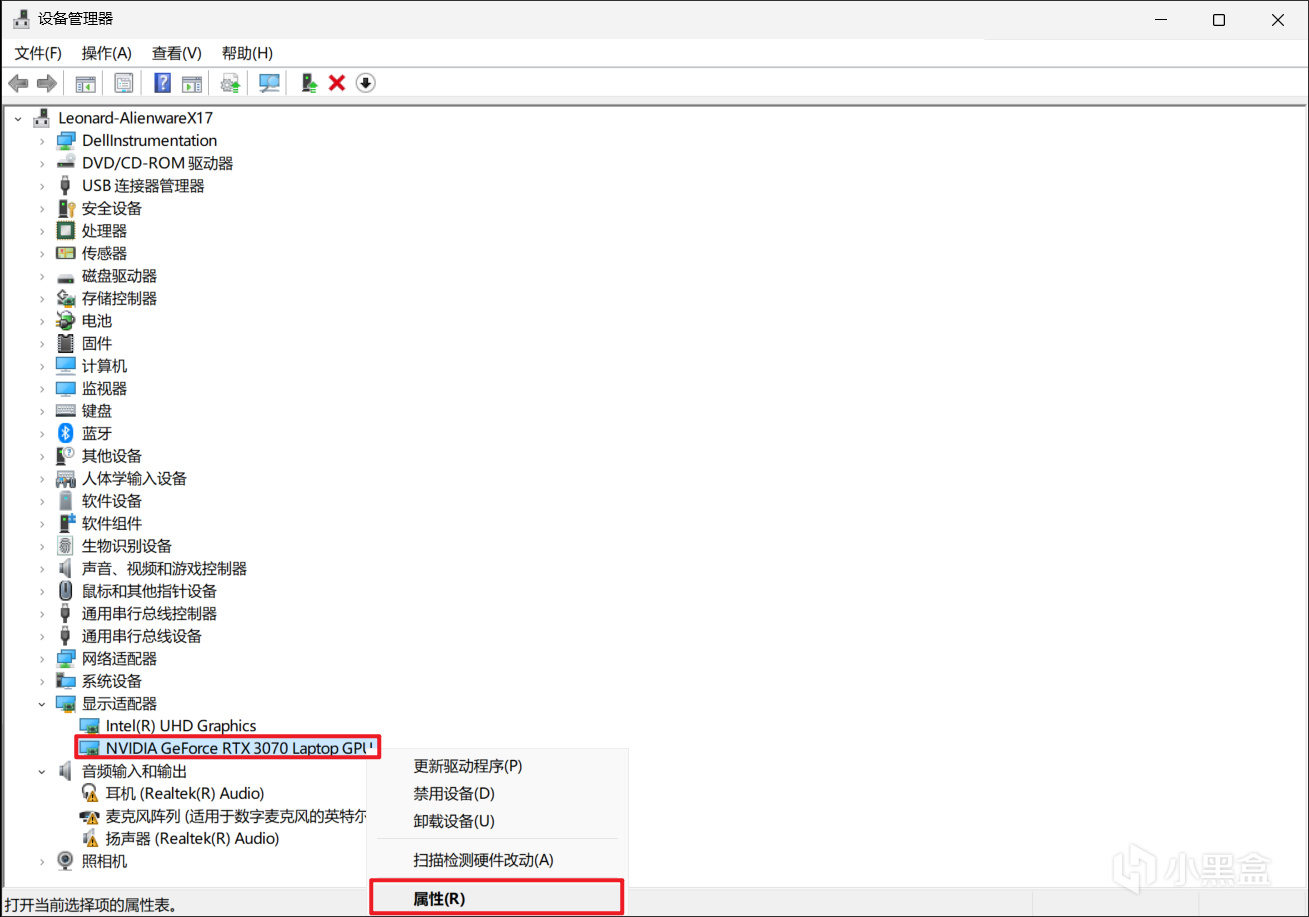Expand the DVD/CD-ROM 驱动器 category
1309x917 pixels.
pyautogui.click(x=42, y=163)
